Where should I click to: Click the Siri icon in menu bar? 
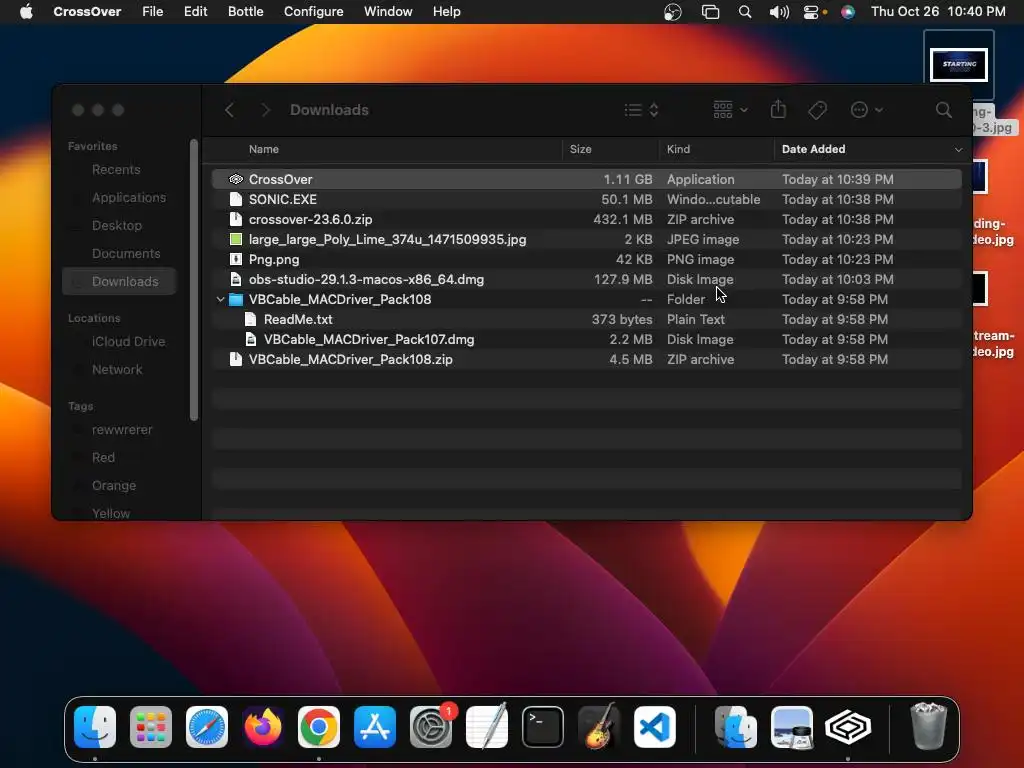848,12
